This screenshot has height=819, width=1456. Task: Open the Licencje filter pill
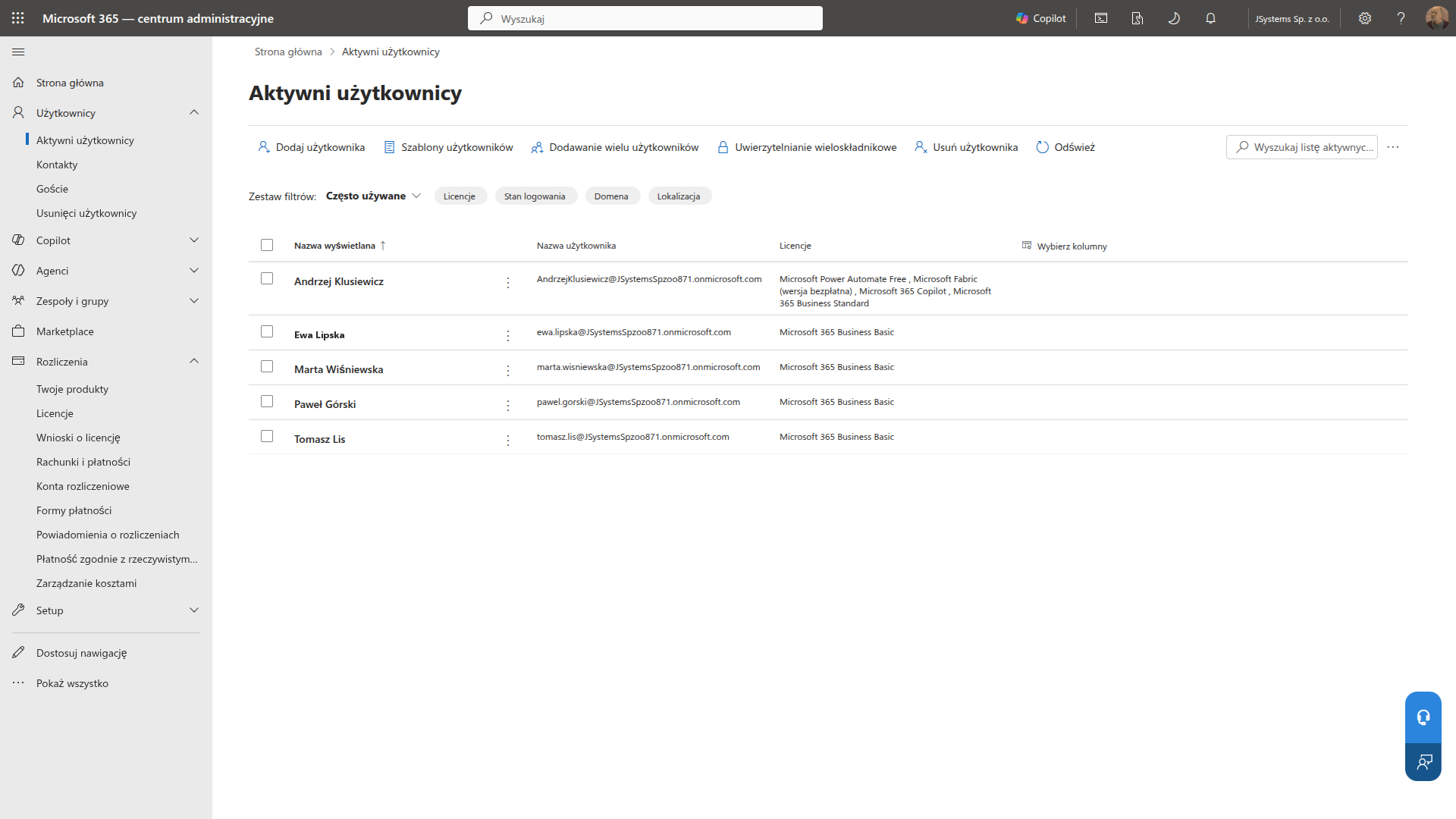[x=460, y=196]
